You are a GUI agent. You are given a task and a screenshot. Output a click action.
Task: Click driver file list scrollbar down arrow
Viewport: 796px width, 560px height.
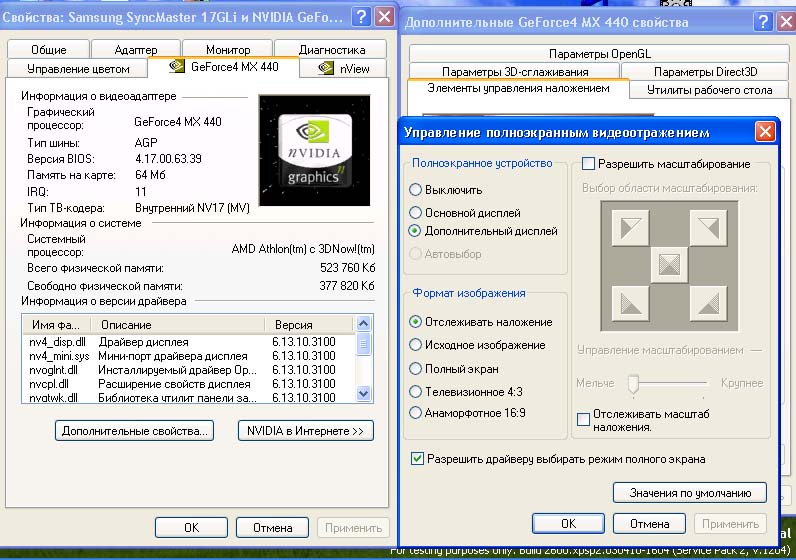tap(364, 394)
